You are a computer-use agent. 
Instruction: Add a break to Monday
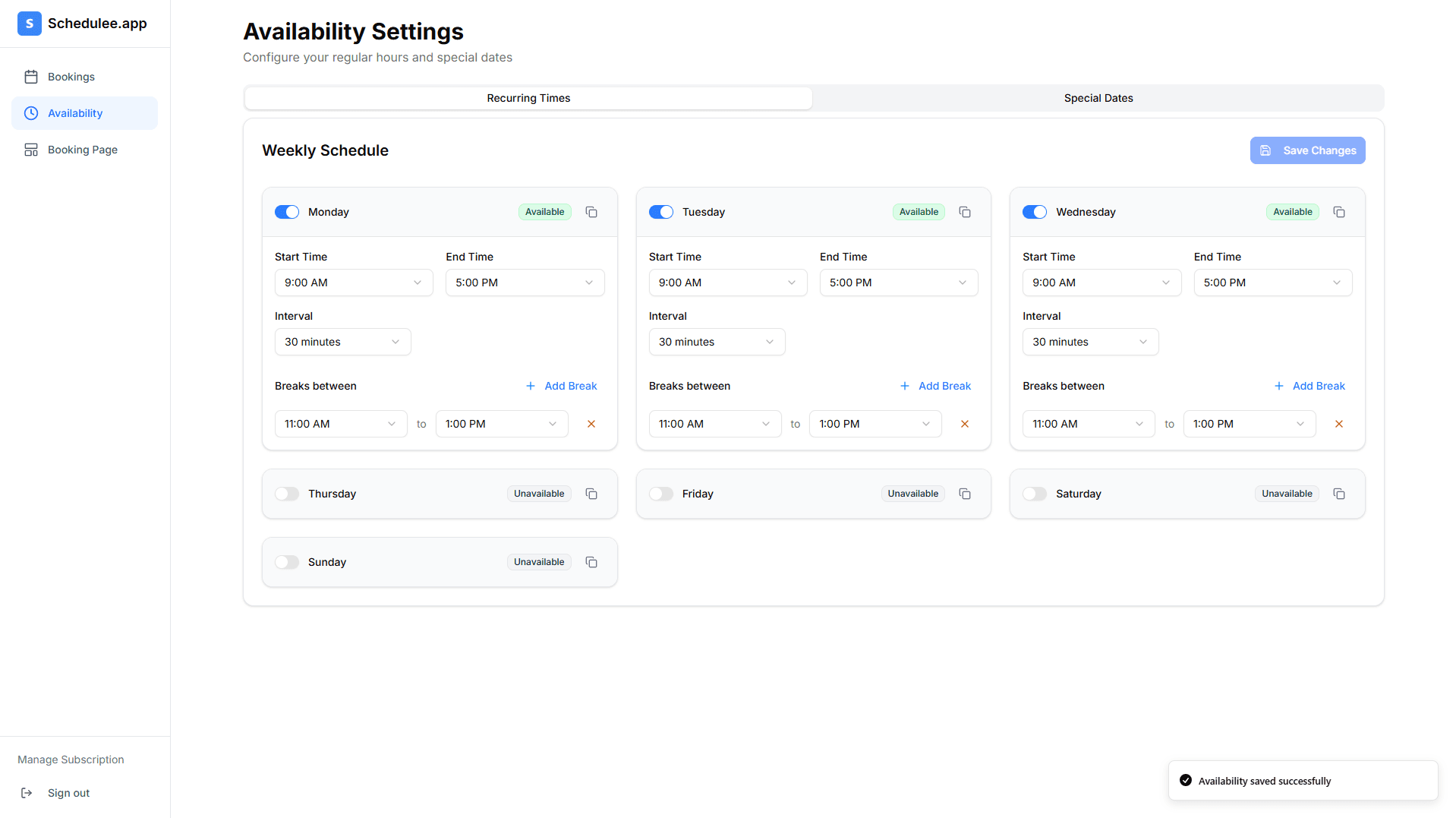[561, 386]
